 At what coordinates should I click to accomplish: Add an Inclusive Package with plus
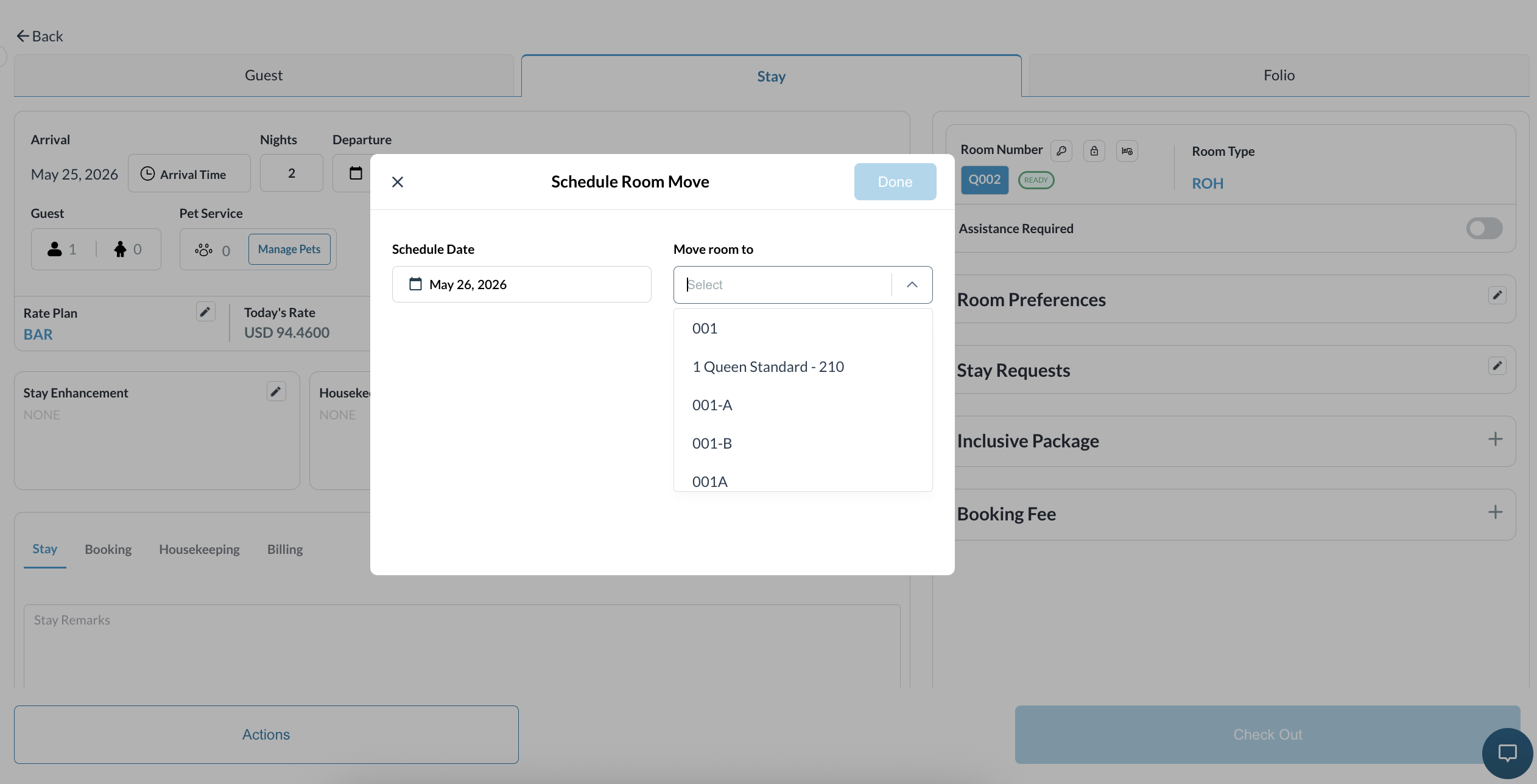coord(1496,439)
